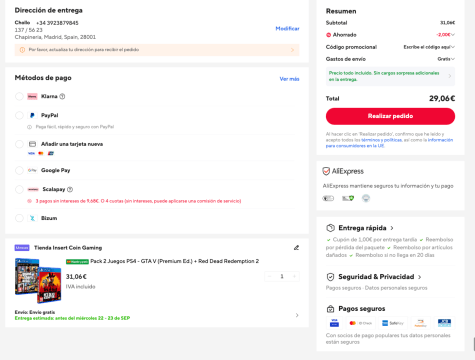475x360 pixels.
Task: Click the warning icon in address update notice
Action: 22,50
